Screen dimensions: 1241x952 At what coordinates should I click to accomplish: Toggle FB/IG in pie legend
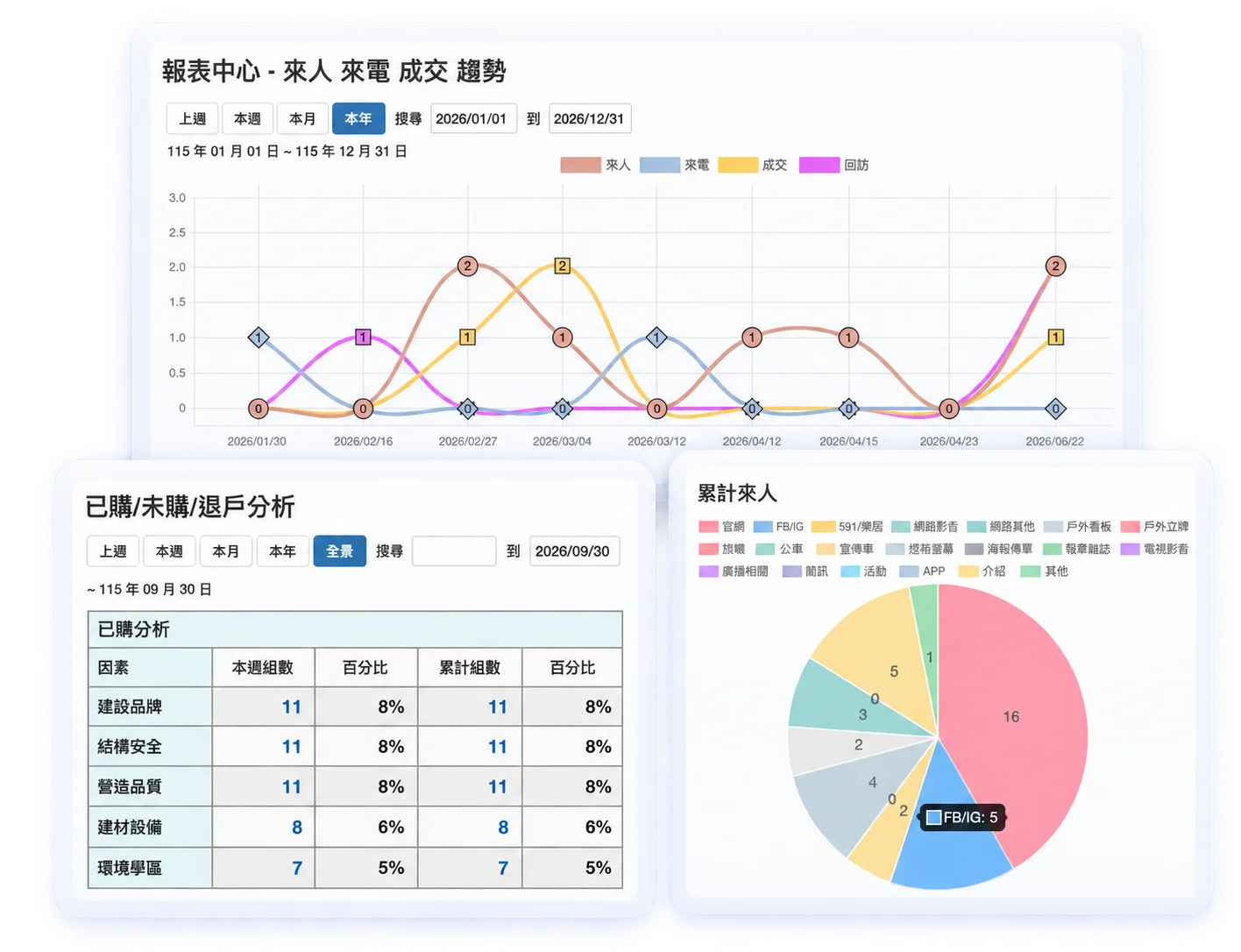coord(778,527)
